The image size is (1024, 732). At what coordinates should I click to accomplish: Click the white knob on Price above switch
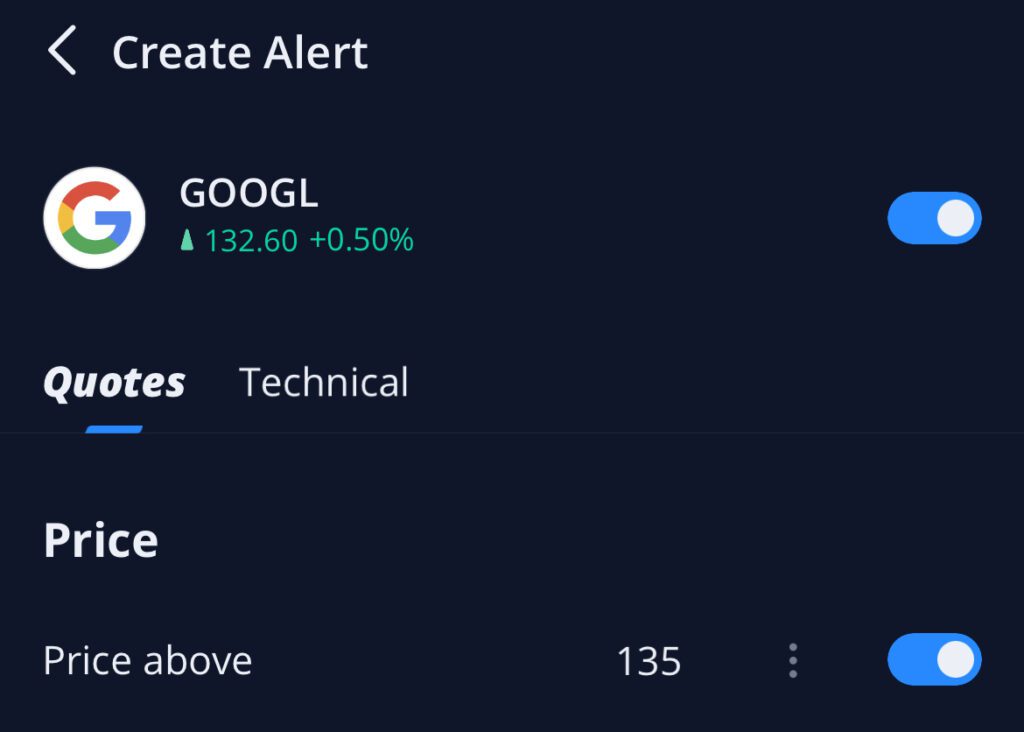957,660
